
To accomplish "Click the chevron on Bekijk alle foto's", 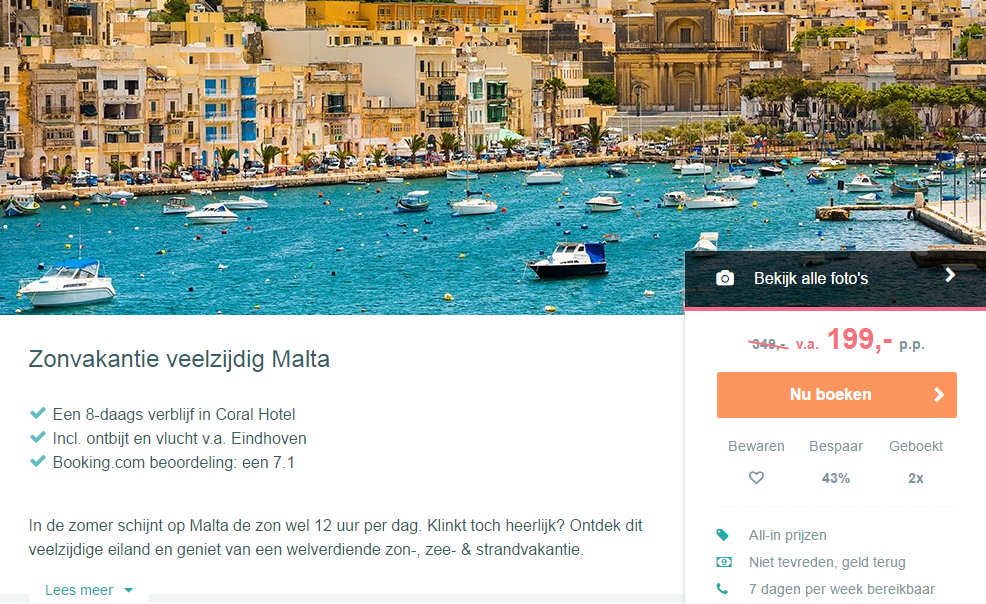I will [950, 275].
